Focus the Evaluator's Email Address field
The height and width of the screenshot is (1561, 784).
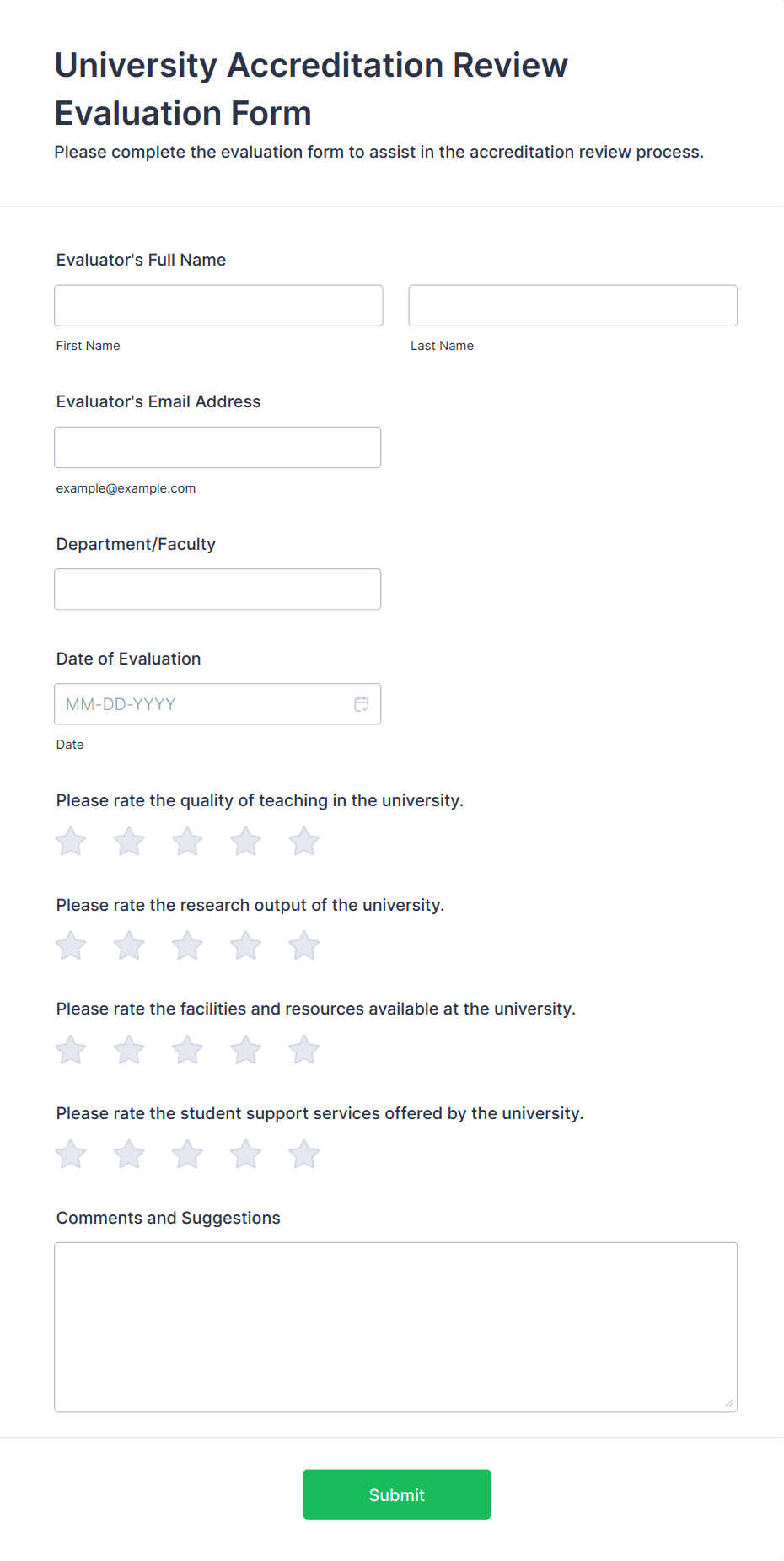tap(217, 447)
